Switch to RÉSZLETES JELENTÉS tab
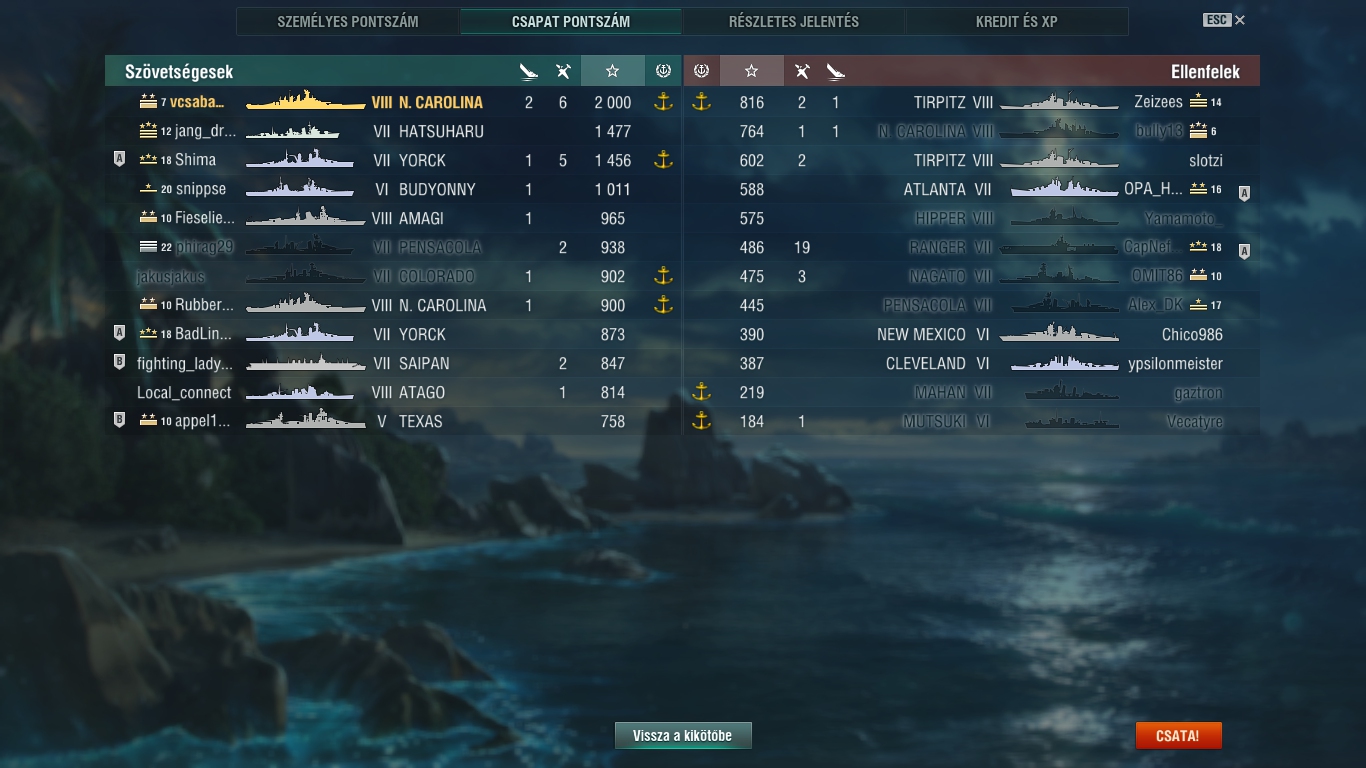 (x=793, y=21)
